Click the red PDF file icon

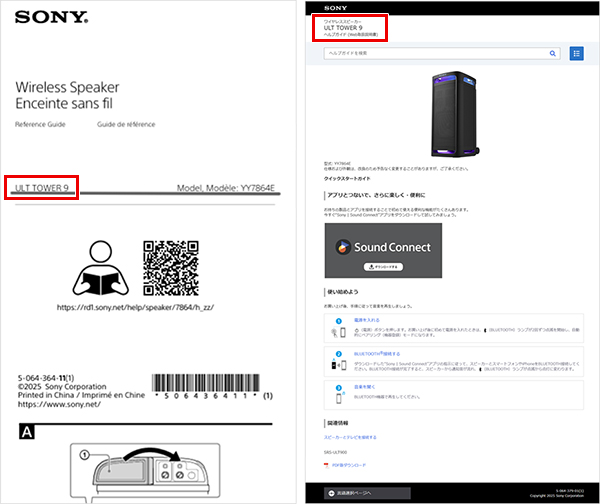(326, 465)
